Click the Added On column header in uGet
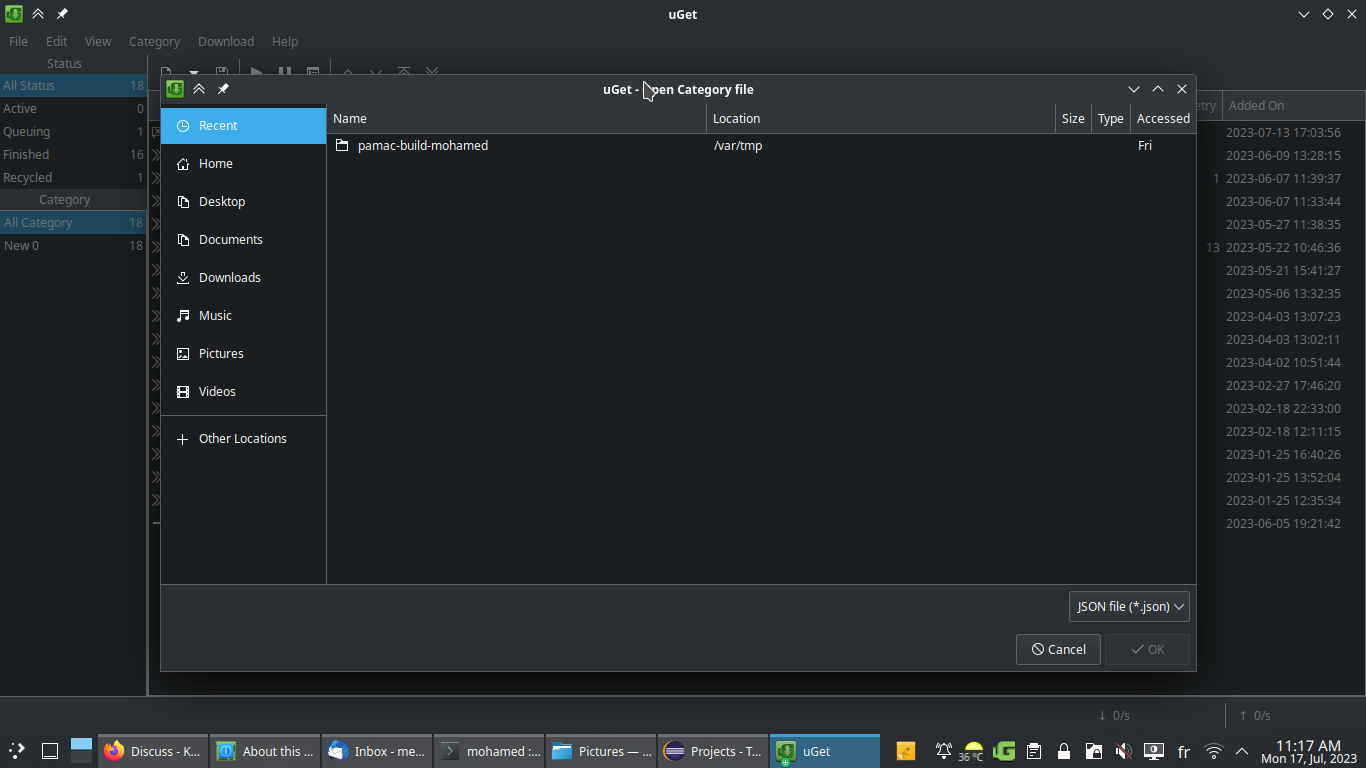The width and height of the screenshot is (1366, 768). (1293, 106)
